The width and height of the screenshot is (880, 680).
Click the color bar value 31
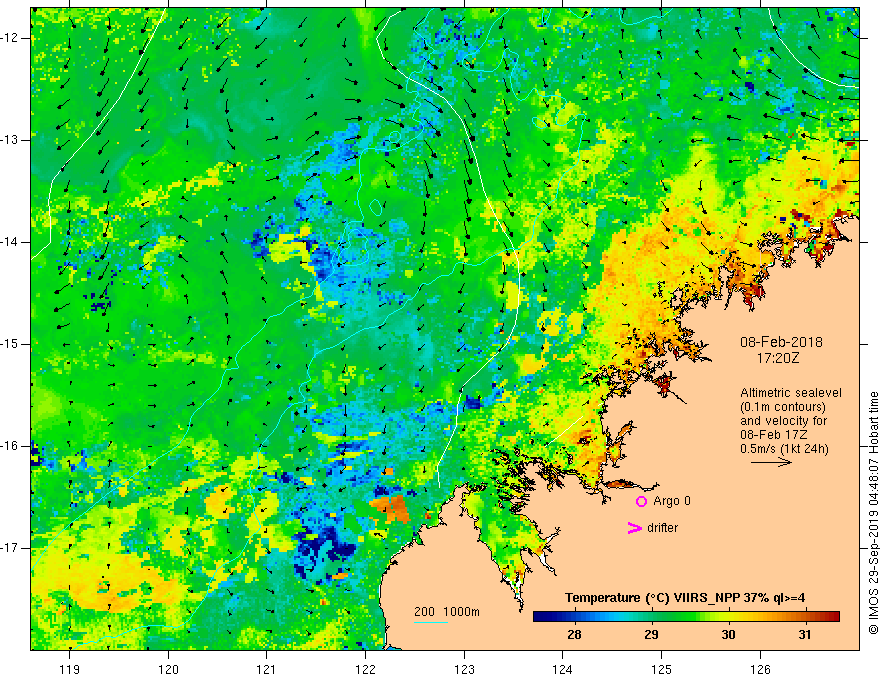point(805,635)
